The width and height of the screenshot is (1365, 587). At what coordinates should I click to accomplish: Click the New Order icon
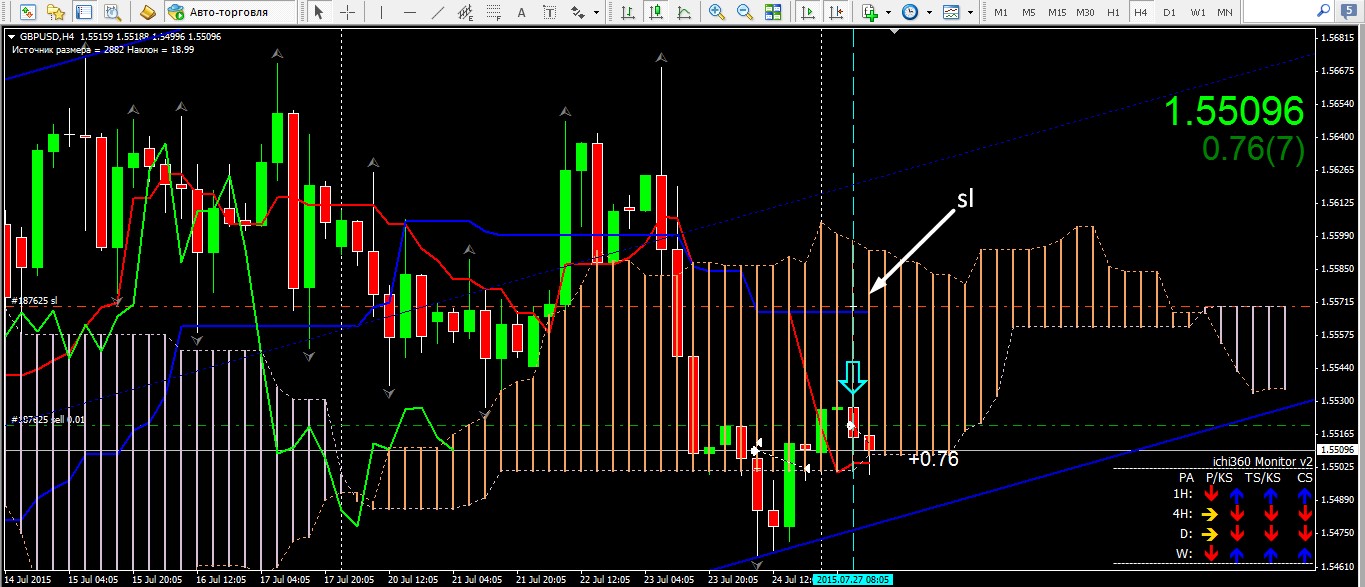(147, 12)
